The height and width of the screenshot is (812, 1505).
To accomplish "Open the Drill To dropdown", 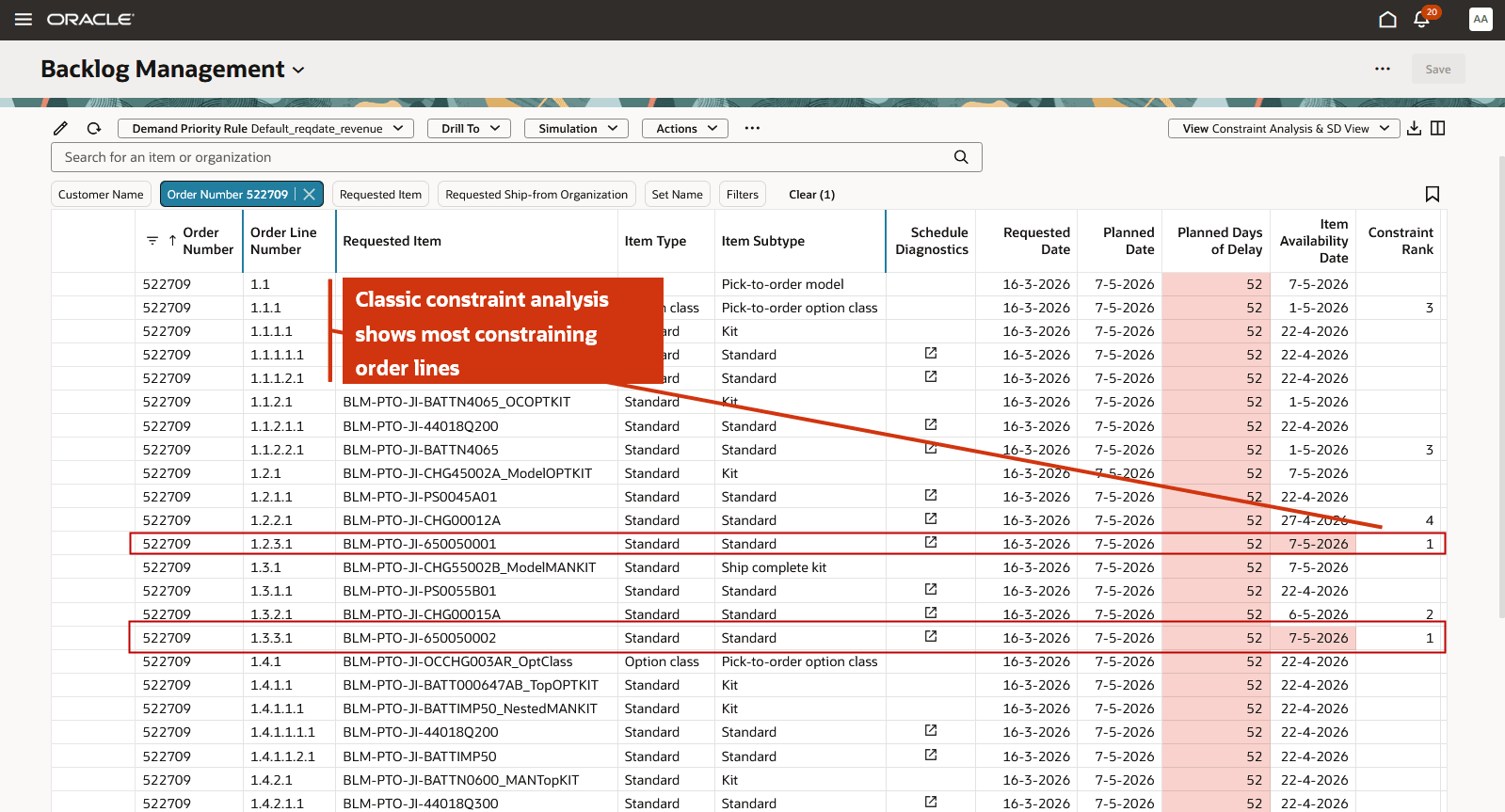I will tap(469, 128).
